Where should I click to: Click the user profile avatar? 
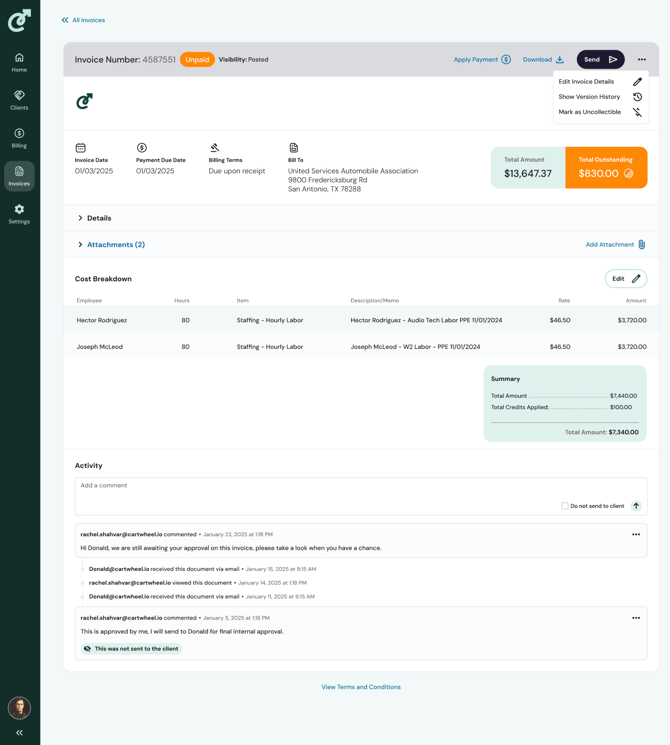[19, 708]
